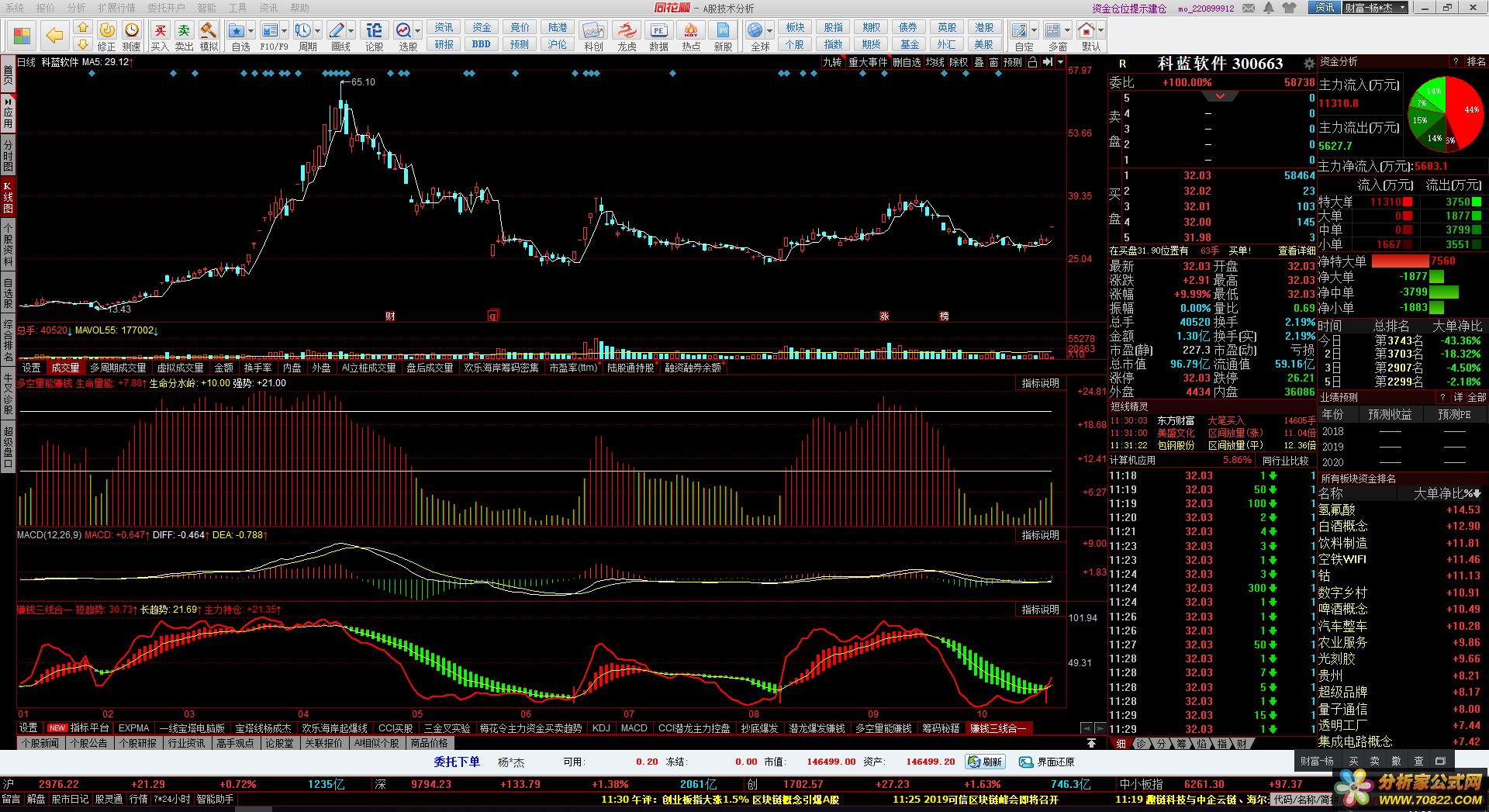Open the 智能 menu
1489x812 pixels.
[x=206, y=8]
